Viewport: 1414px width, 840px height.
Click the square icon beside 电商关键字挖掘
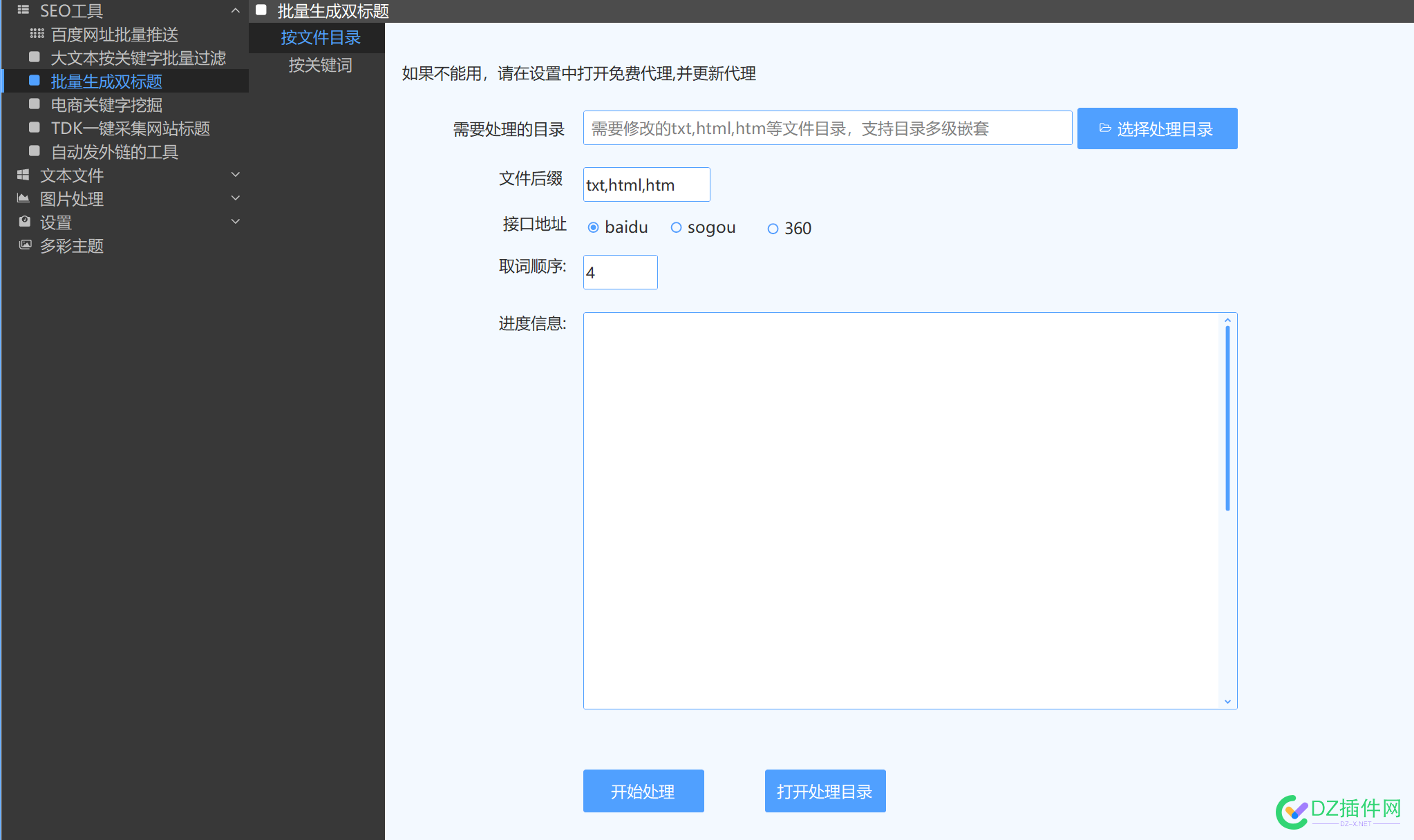(35, 104)
